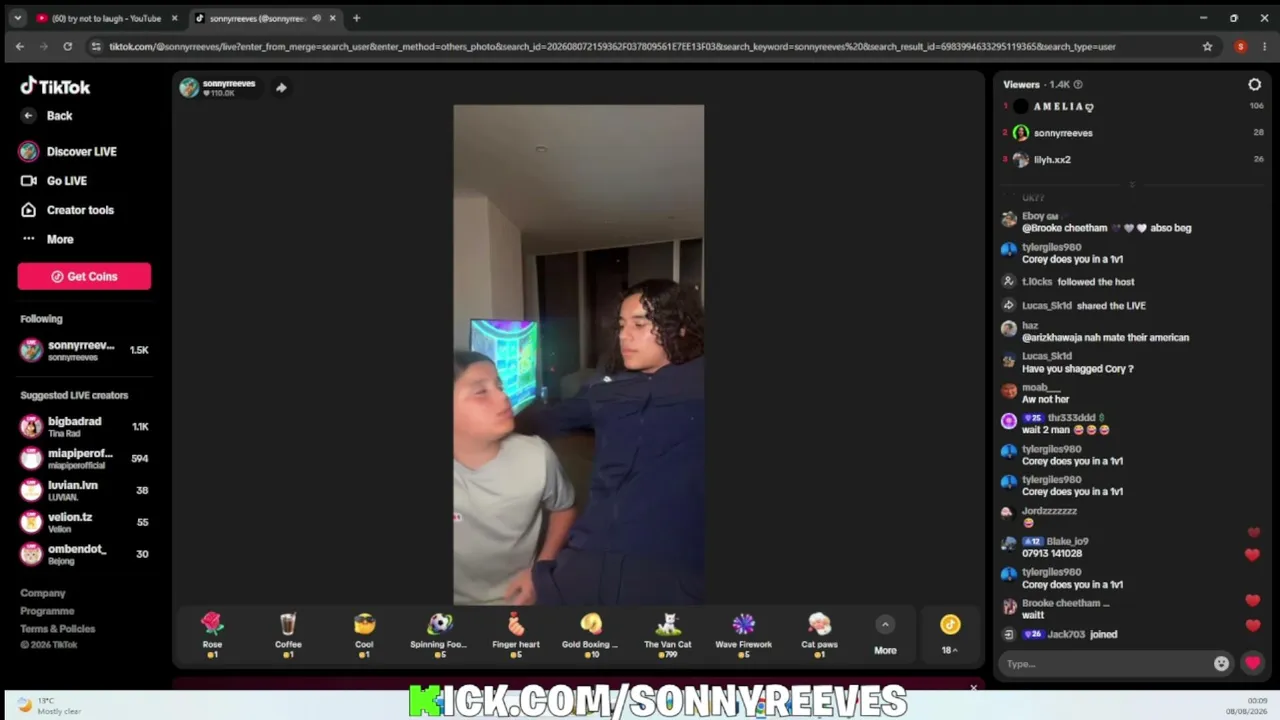Open Discover LIVE in the sidebar
The width and height of the screenshot is (1280, 720).
pos(68,152)
